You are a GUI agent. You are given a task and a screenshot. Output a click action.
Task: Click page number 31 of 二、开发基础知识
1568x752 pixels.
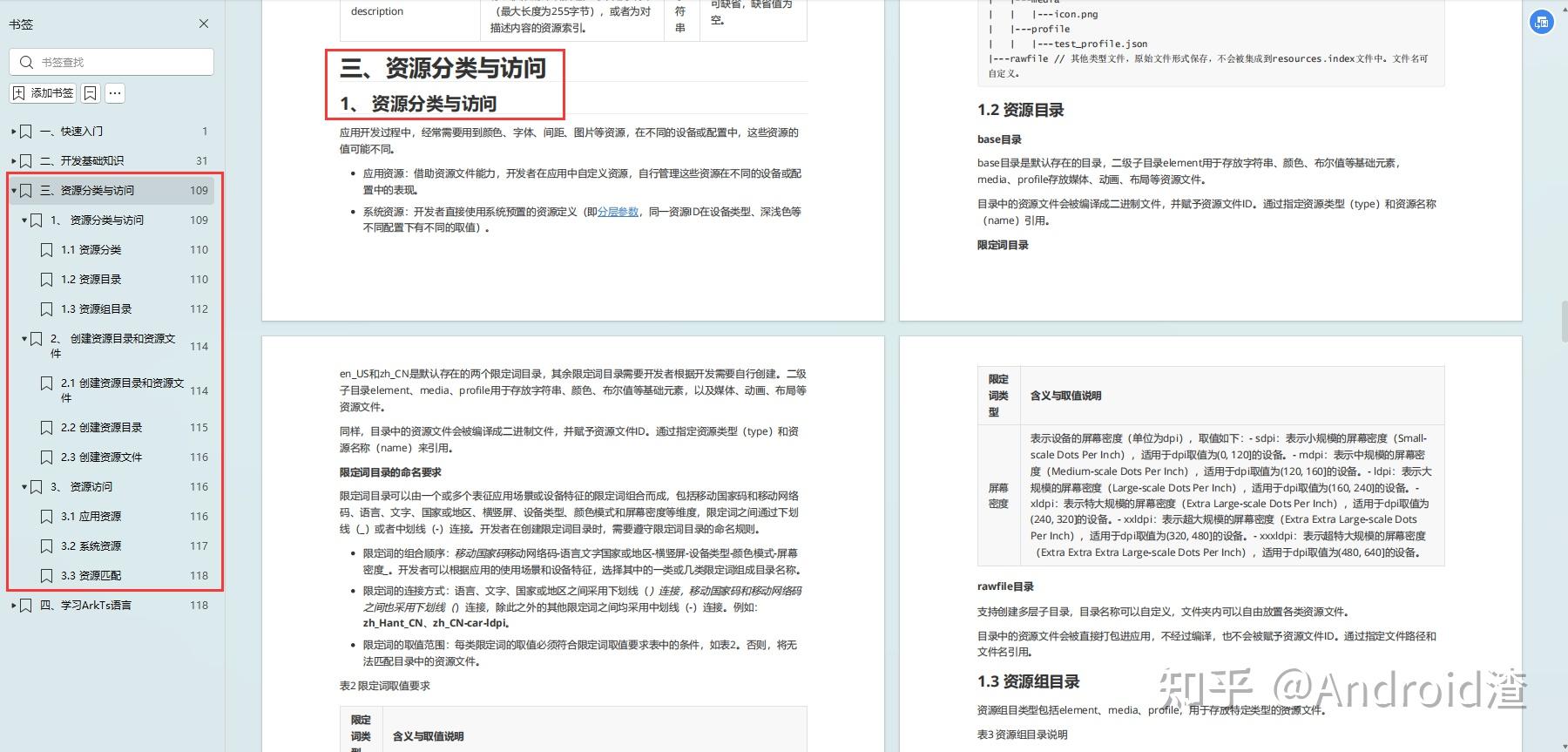pos(201,161)
